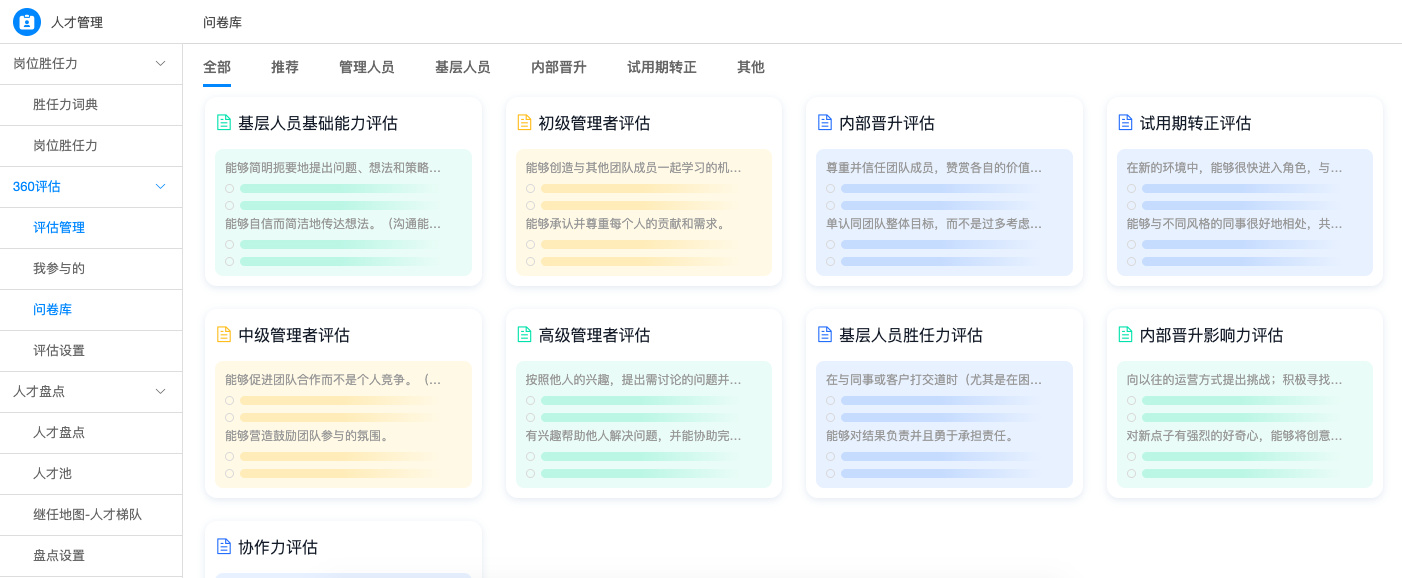Click the 问卷库 page header title
This screenshot has height=578, width=1402.
[222, 22]
